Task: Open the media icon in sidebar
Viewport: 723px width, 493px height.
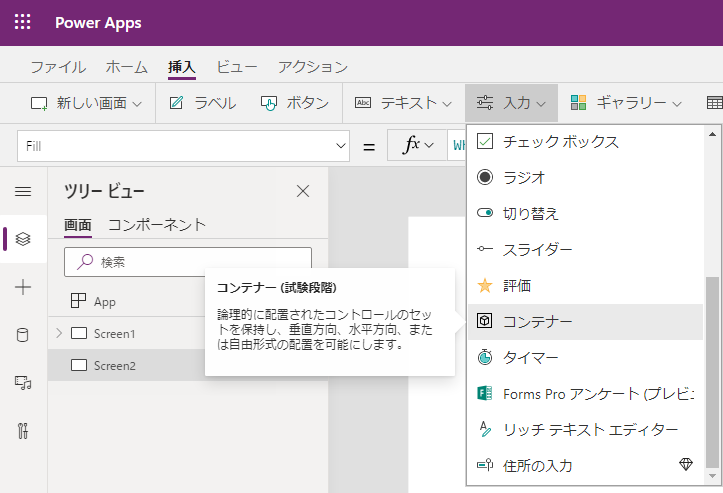Action: coord(23,383)
